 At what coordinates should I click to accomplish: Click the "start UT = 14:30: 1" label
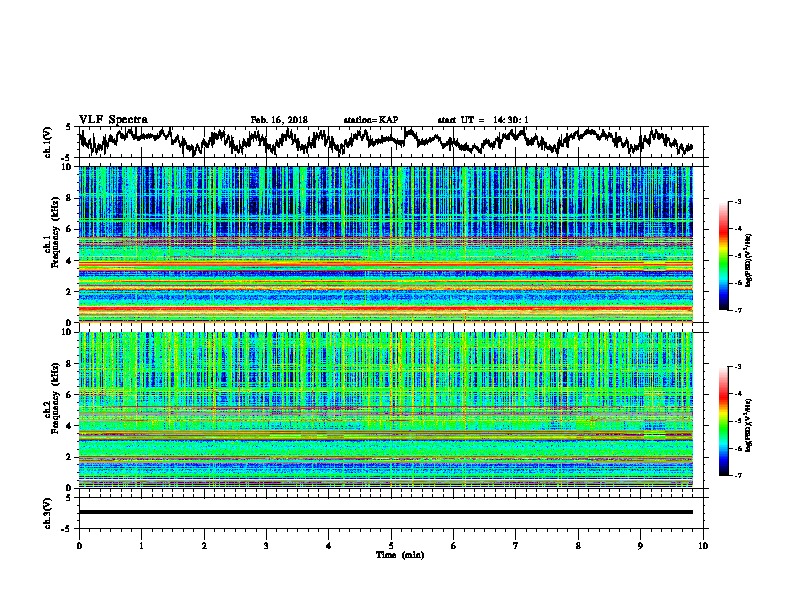483,120
